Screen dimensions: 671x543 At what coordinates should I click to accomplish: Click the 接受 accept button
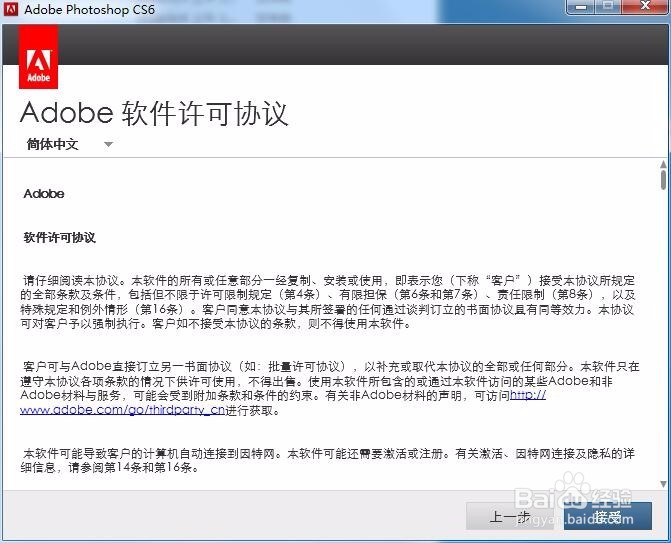[608, 516]
